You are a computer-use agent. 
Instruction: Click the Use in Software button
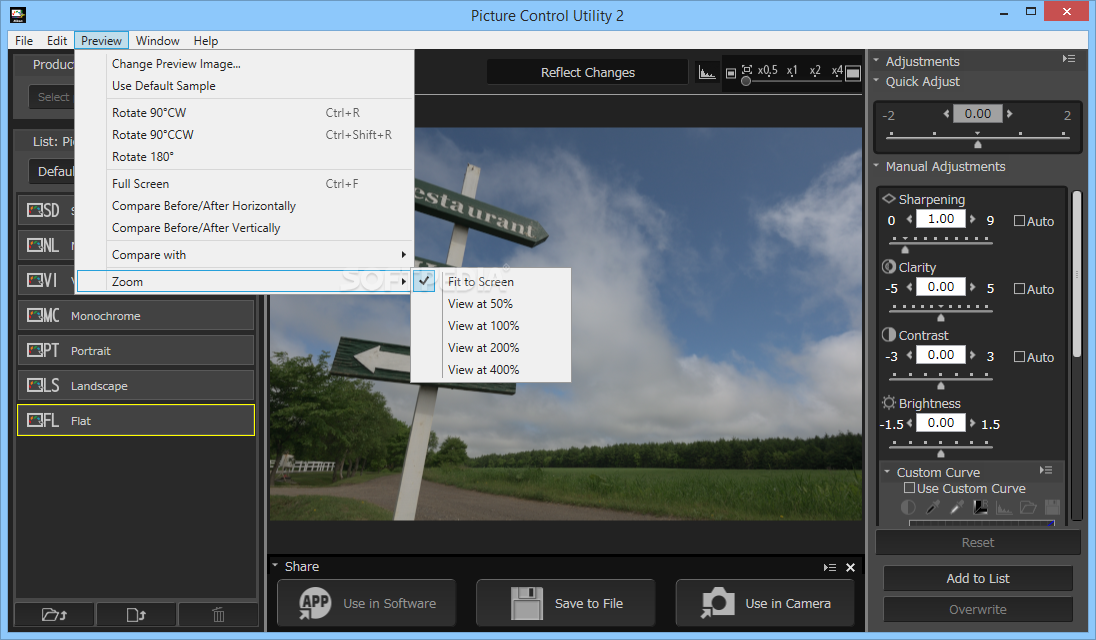click(x=366, y=603)
